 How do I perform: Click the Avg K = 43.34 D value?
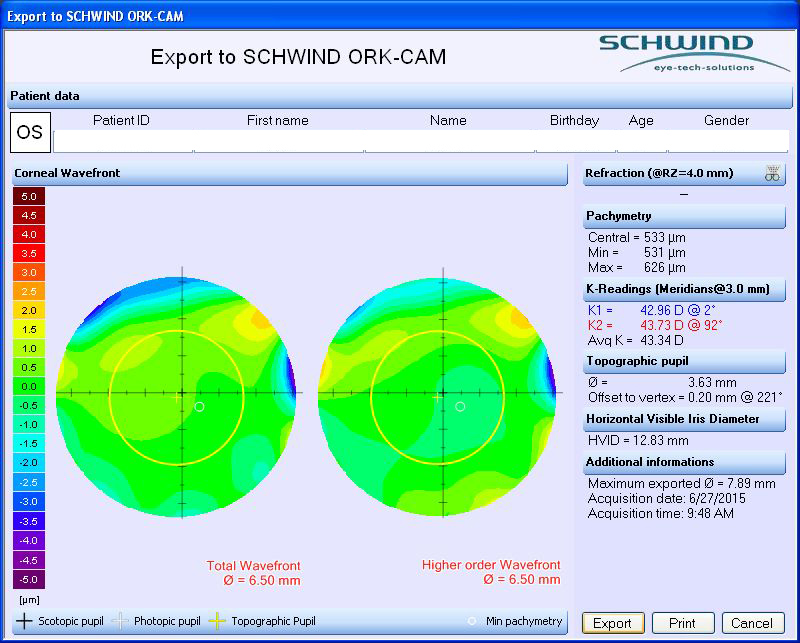point(636,340)
